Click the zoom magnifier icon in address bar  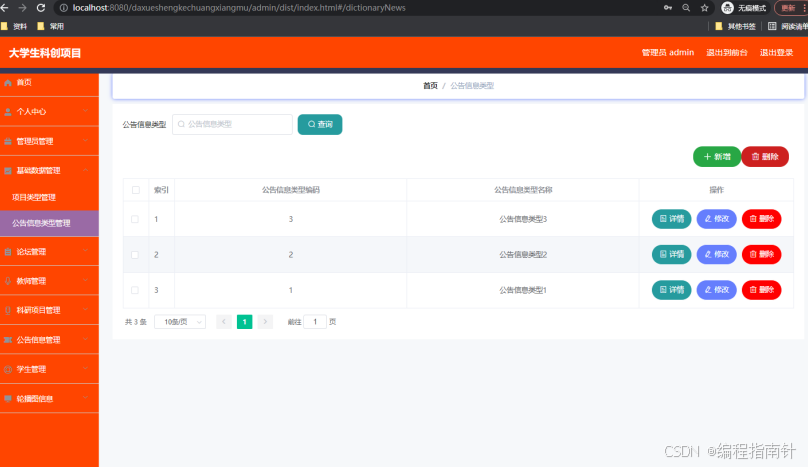[686, 8]
